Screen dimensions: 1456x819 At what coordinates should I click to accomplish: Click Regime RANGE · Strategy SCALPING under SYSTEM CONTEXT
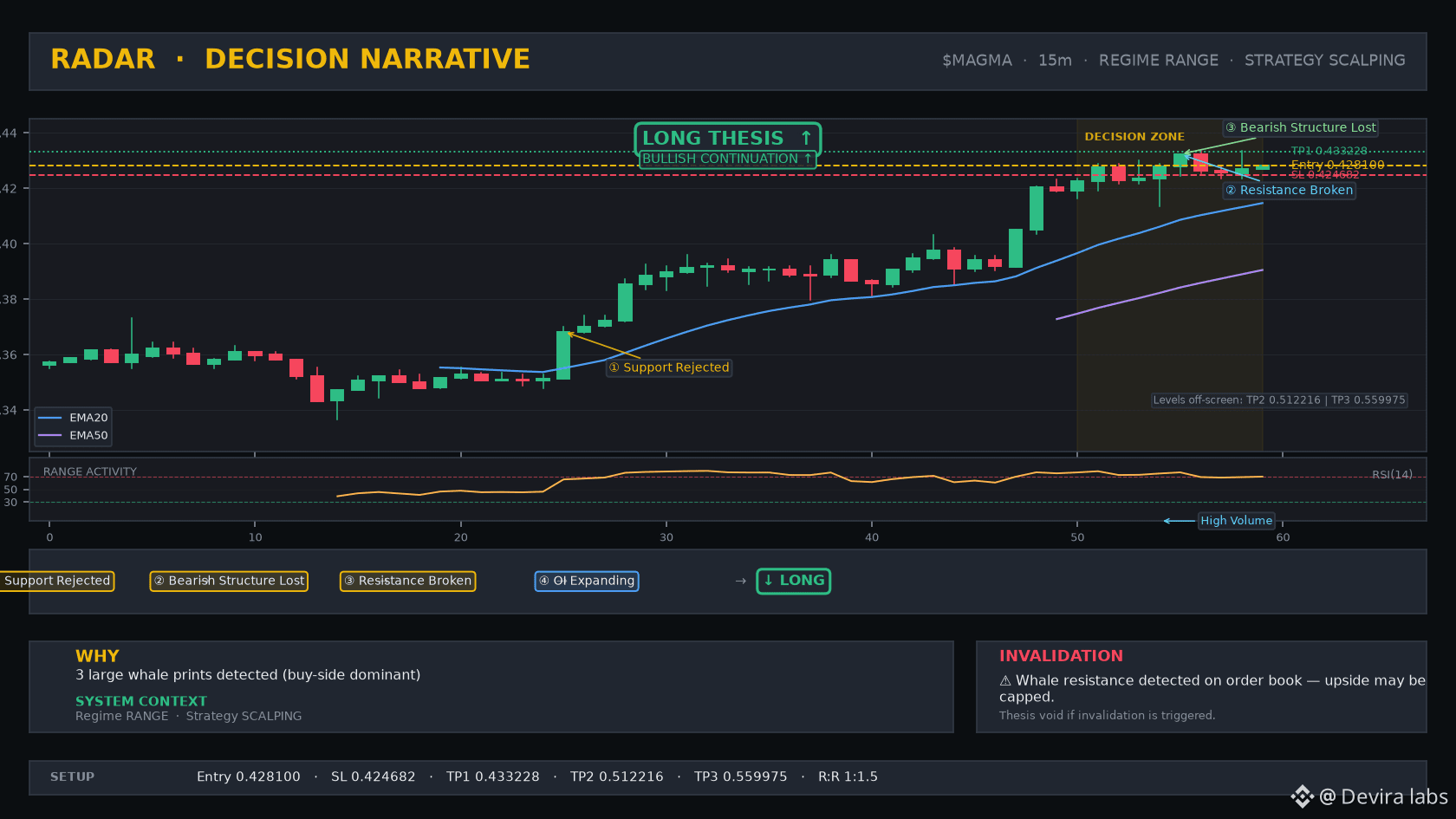(x=189, y=716)
